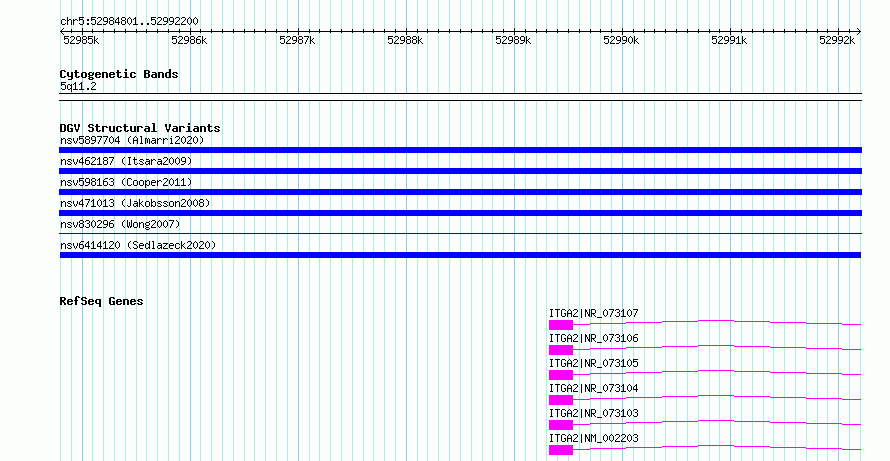Open transcript ITGA2|NM_002203 label
The image size is (890, 461).
[594, 438]
